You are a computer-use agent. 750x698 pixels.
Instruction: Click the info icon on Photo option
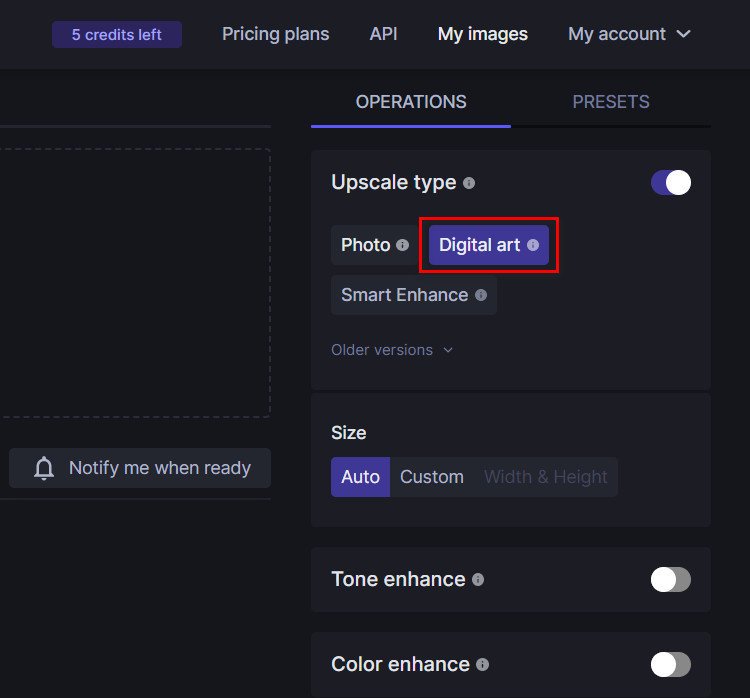[x=402, y=245]
